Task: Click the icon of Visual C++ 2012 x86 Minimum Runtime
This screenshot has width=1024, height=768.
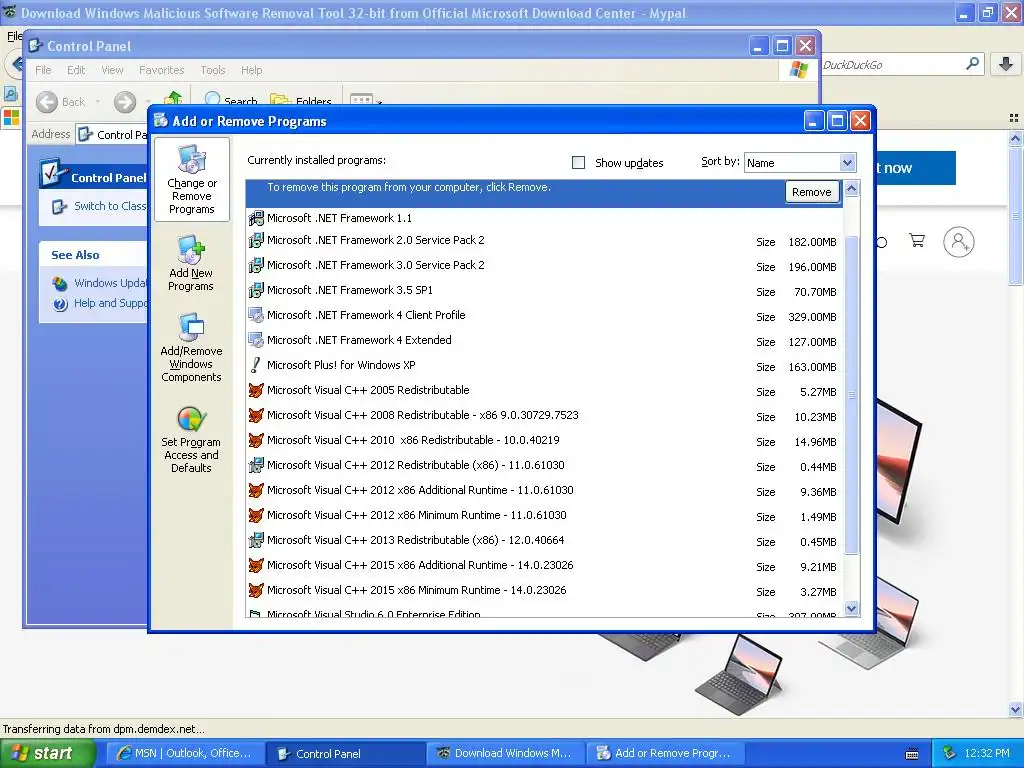Action: [x=256, y=515]
